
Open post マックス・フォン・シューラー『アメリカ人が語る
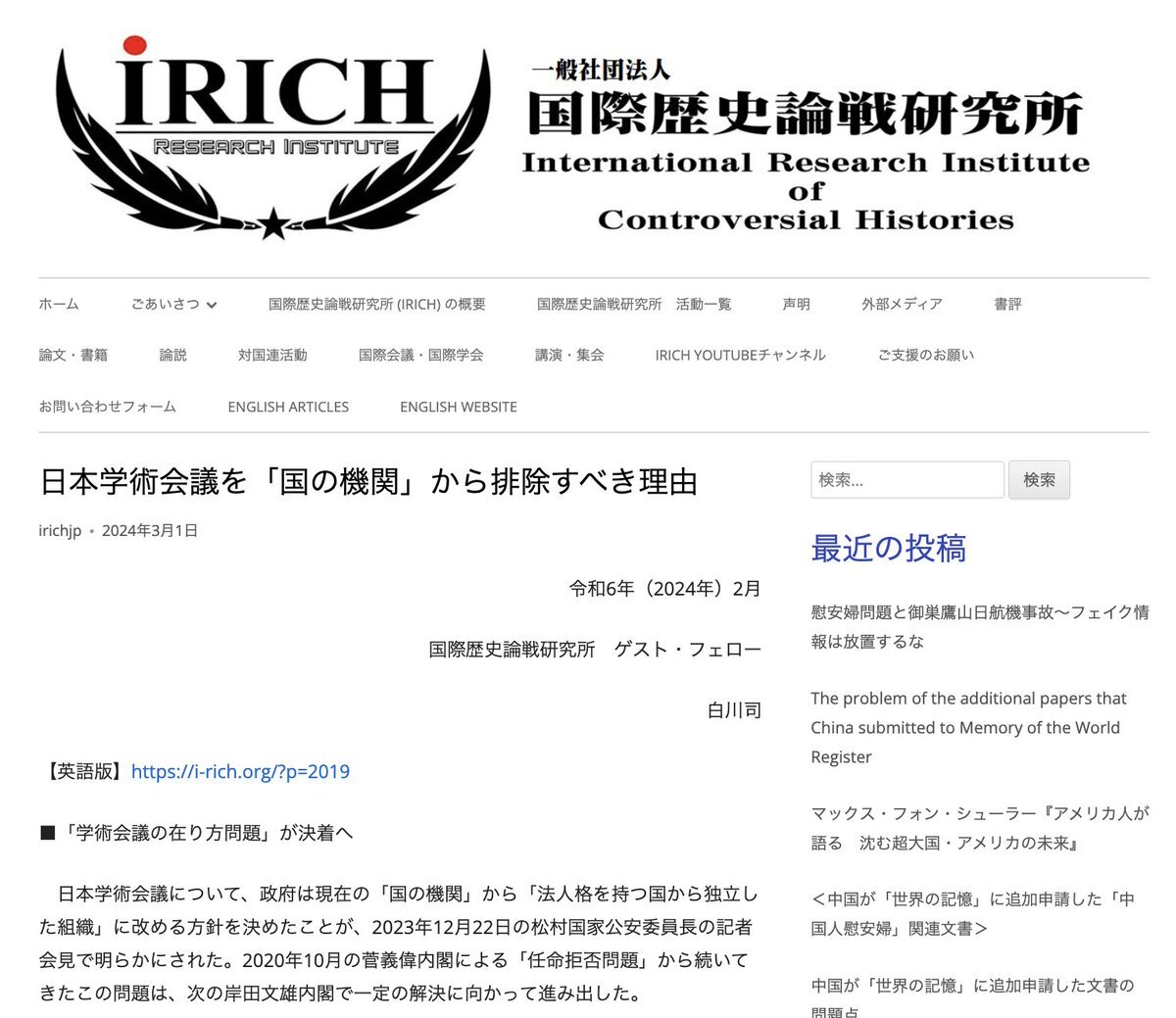[x=980, y=828]
